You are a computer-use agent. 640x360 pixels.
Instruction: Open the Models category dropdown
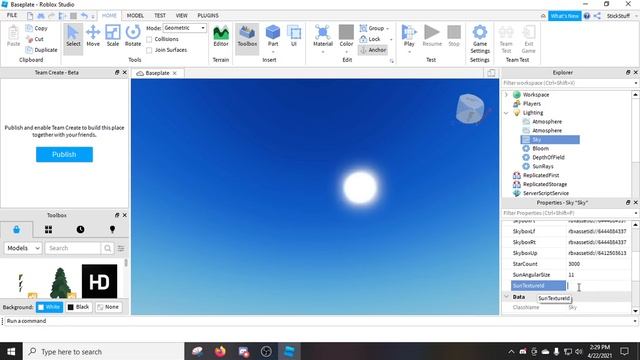23,248
